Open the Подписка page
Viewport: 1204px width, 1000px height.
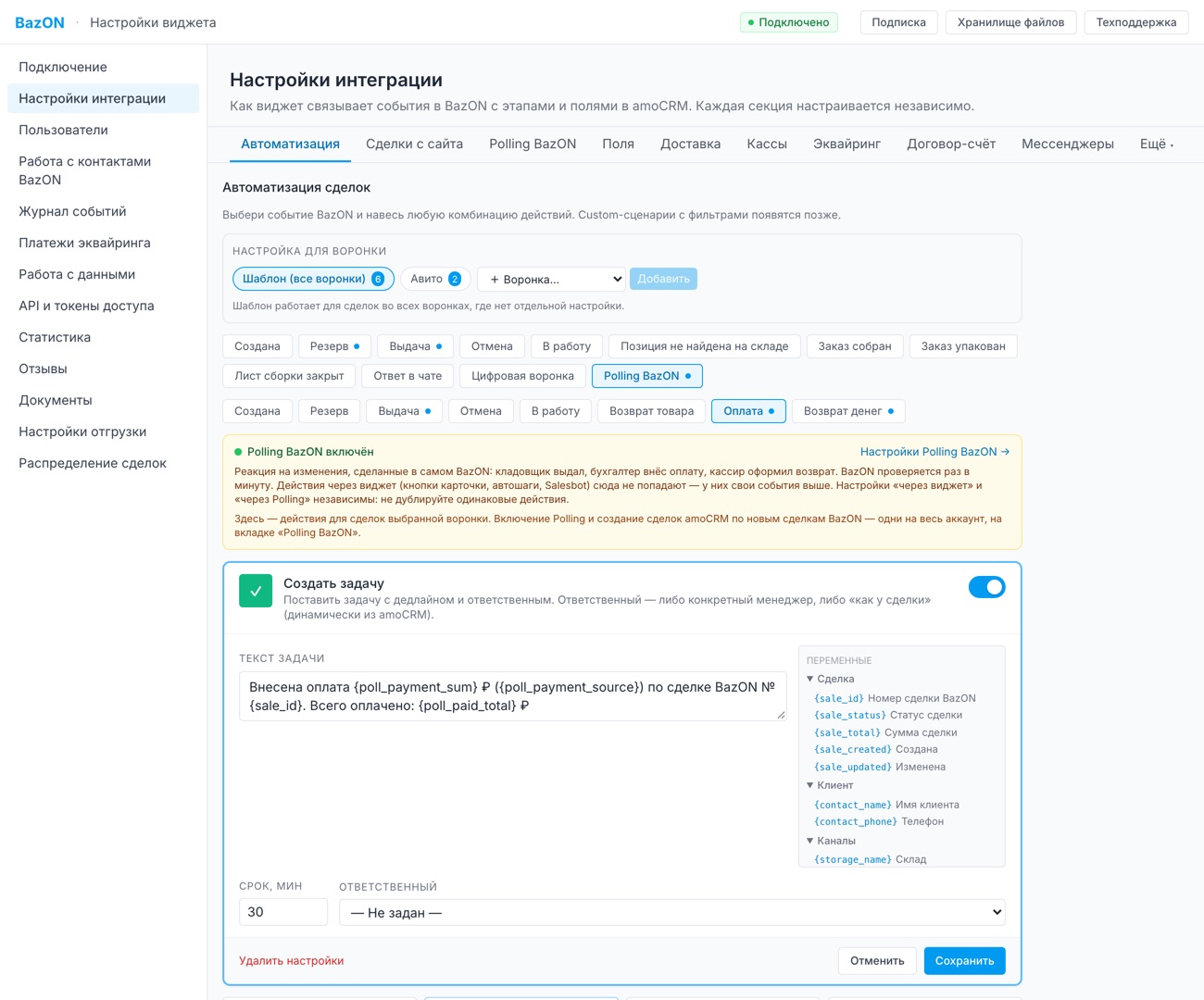point(898,22)
